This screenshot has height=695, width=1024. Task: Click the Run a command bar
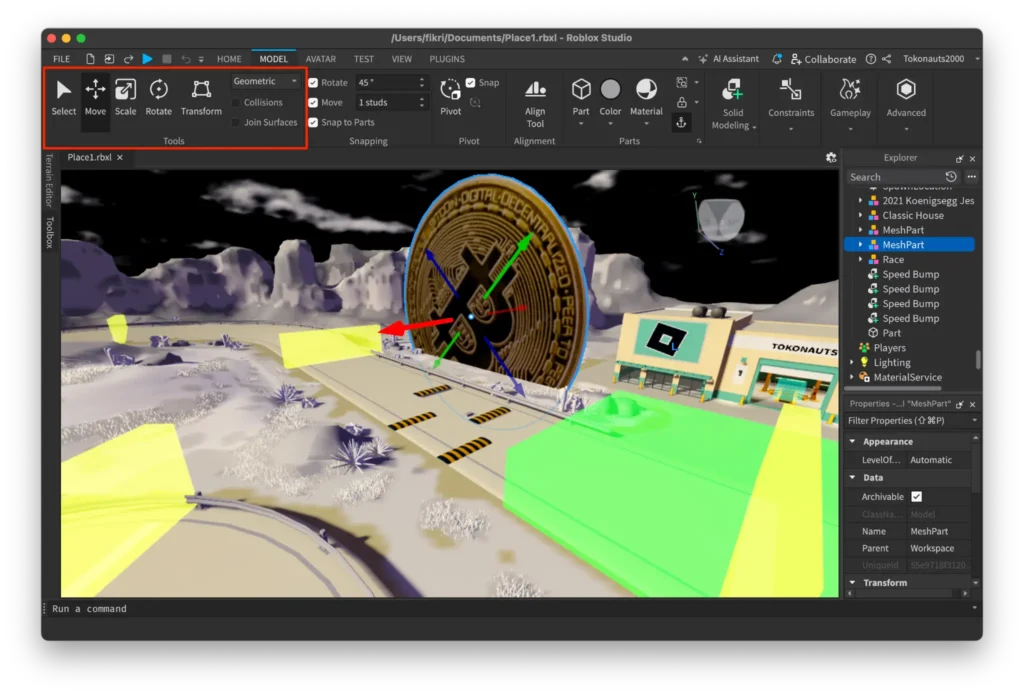tap(509, 609)
